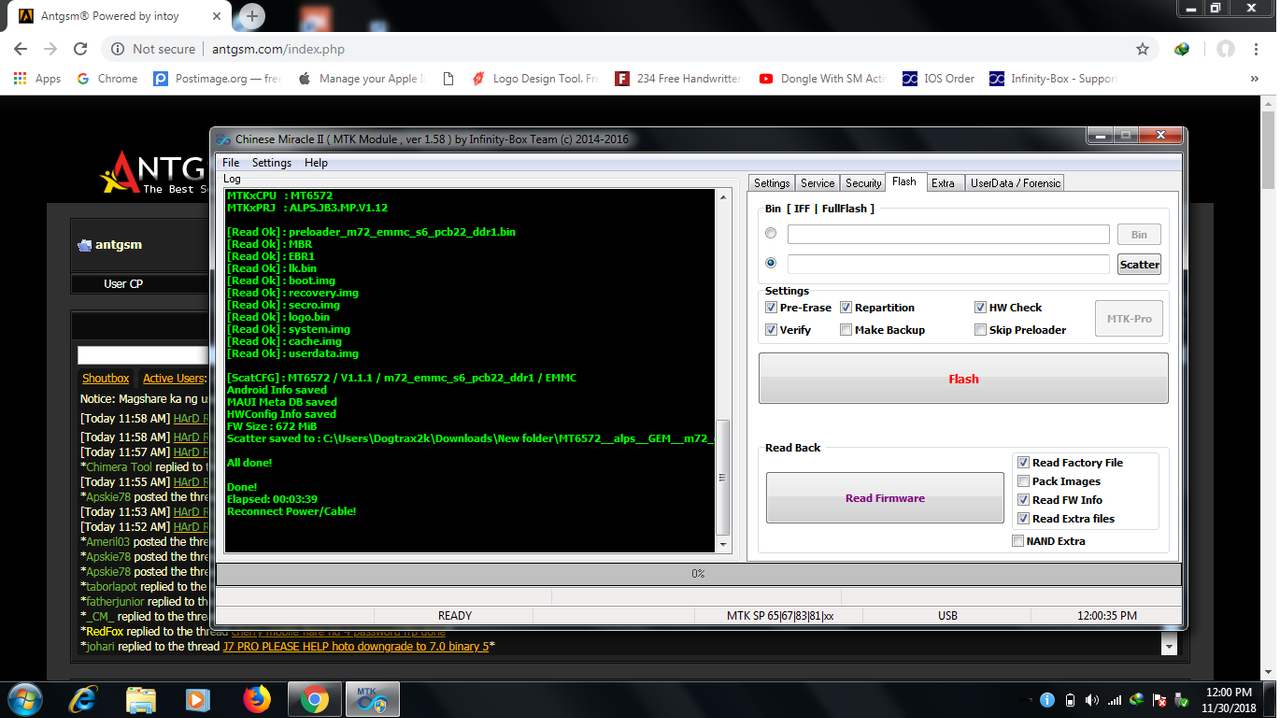Viewport: 1280px width, 718px height.
Task: Toggle the HW Check checkbox
Action: point(980,307)
